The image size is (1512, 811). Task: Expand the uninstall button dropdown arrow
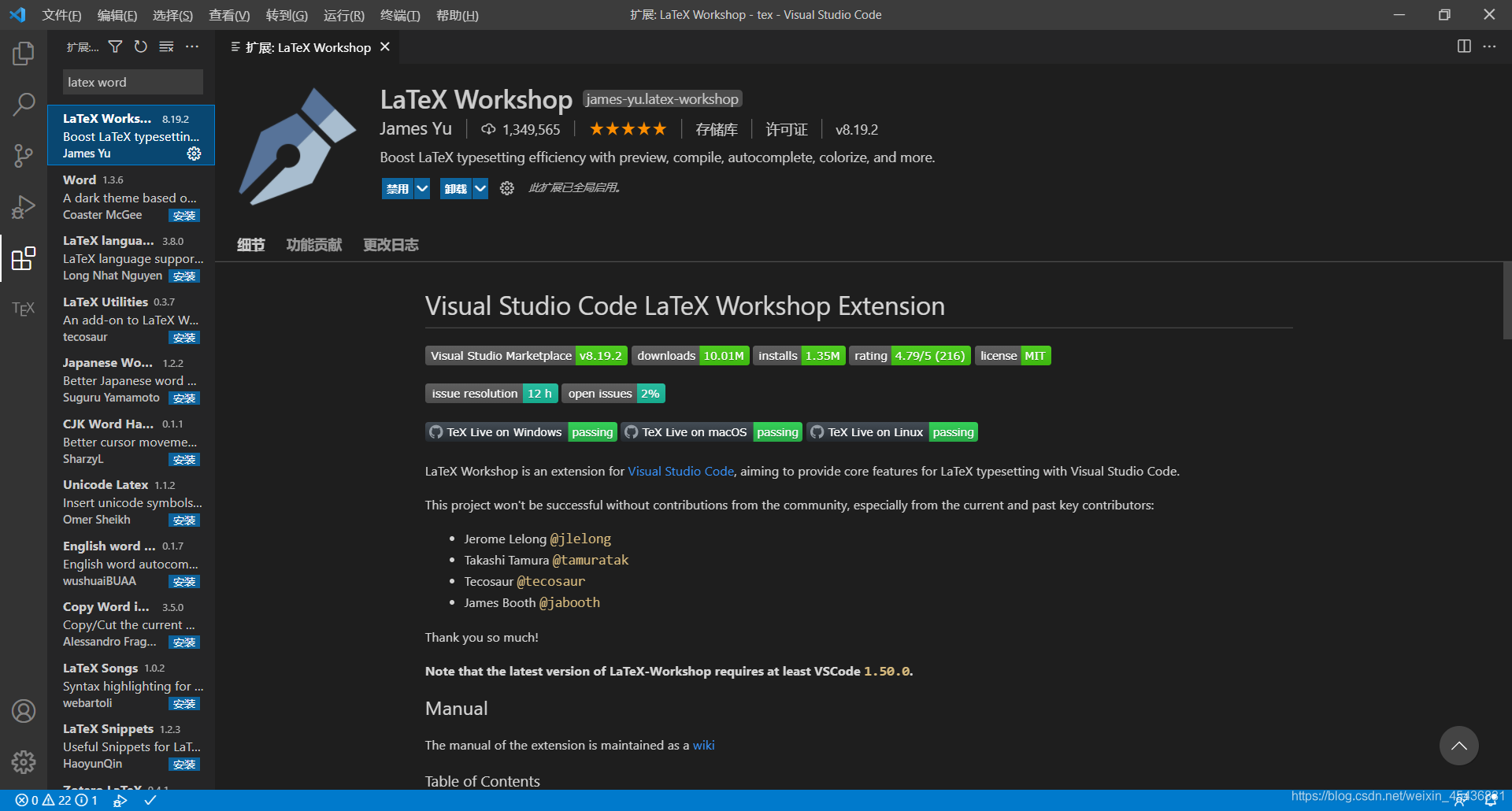[480, 188]
